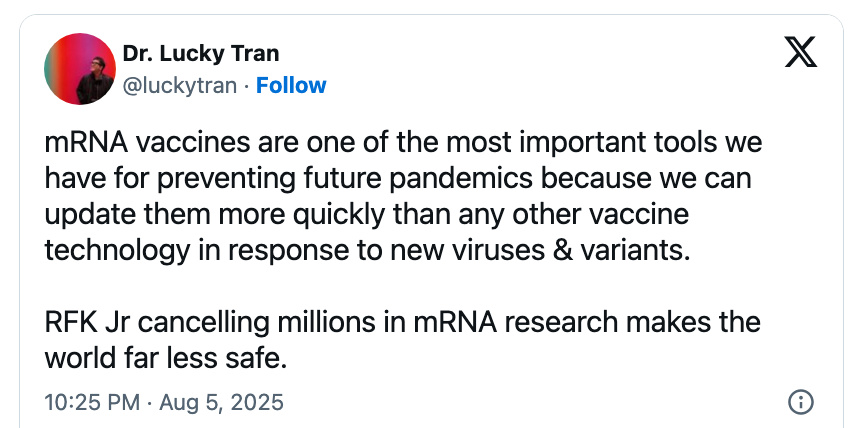This screenshot has height=428, width=862.
Task: Click the @luckytran handle
Action: click(179, 85)
